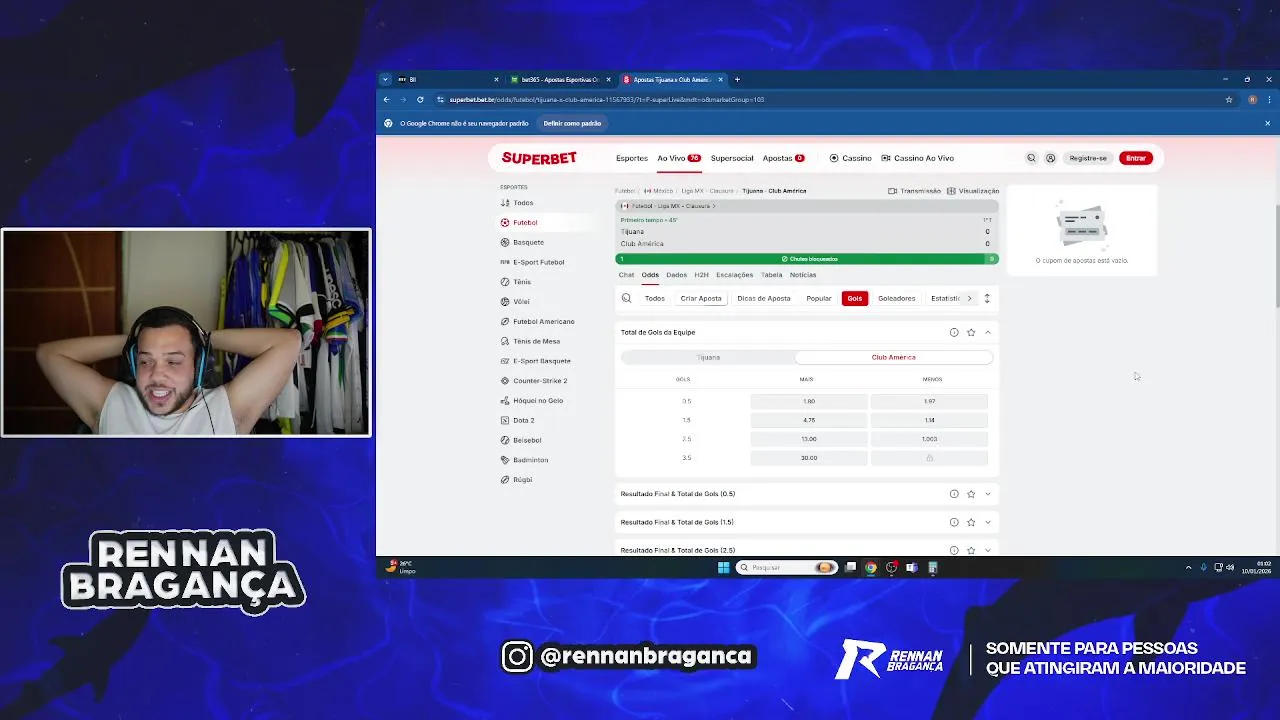Select the Rúgbi sidebar icon
This screenshot has height=720, width=1280.
coord(505,480)
